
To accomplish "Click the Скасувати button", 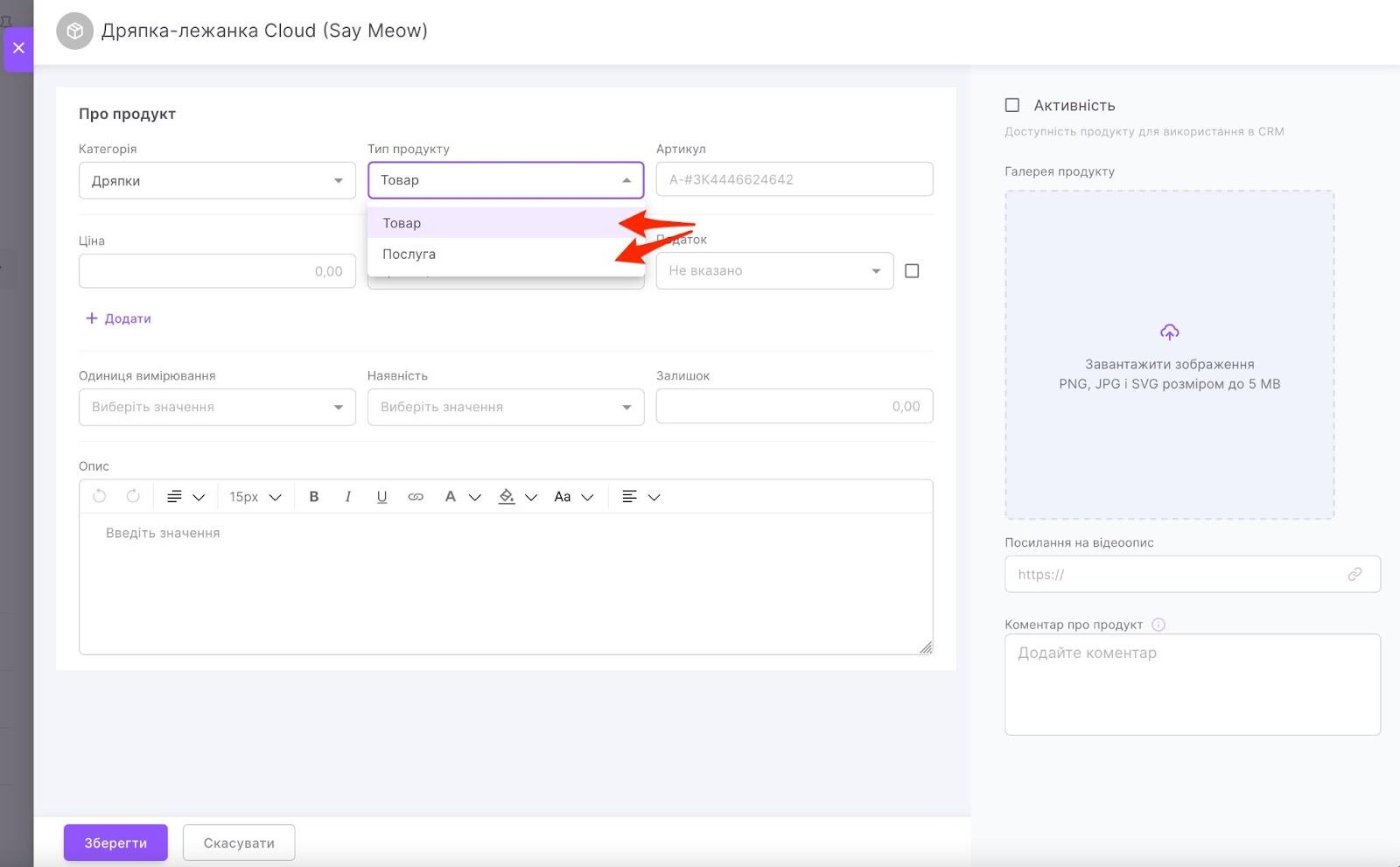I will click(x=239, y=843).
